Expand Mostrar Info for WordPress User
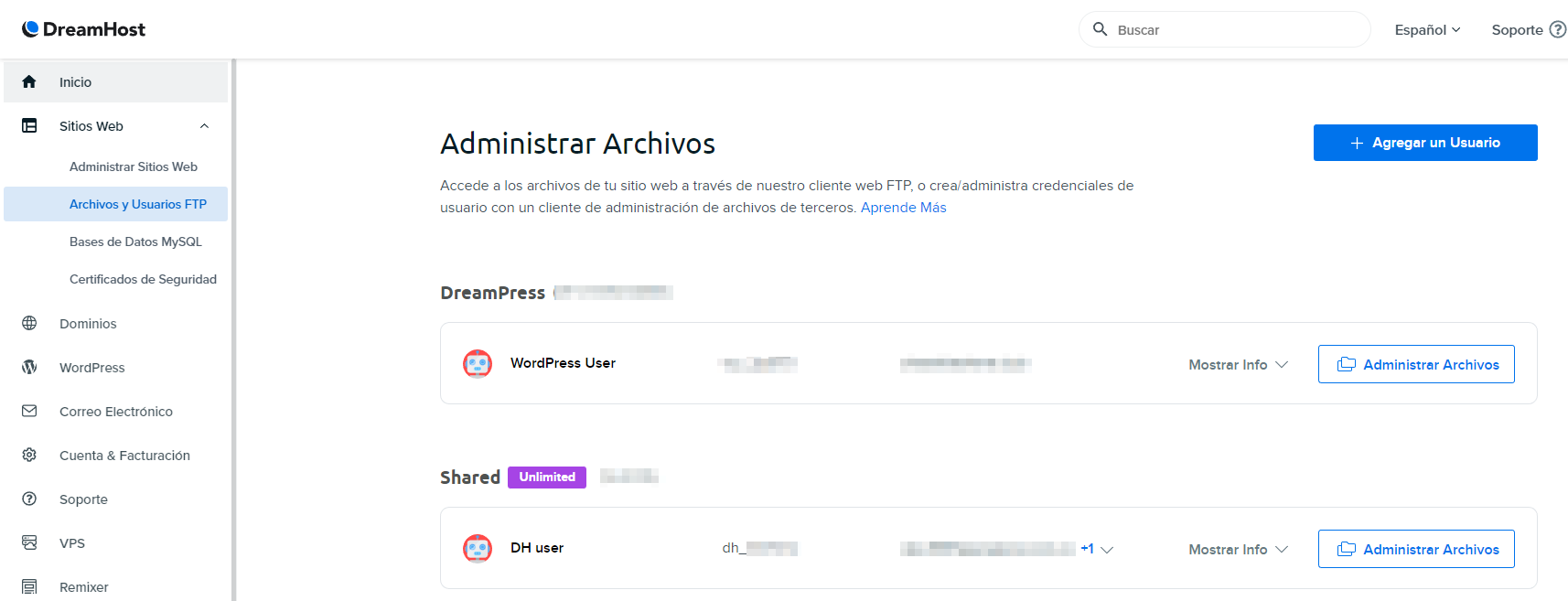Screen dimensions: 1568x601 [x=1238, y=365]
